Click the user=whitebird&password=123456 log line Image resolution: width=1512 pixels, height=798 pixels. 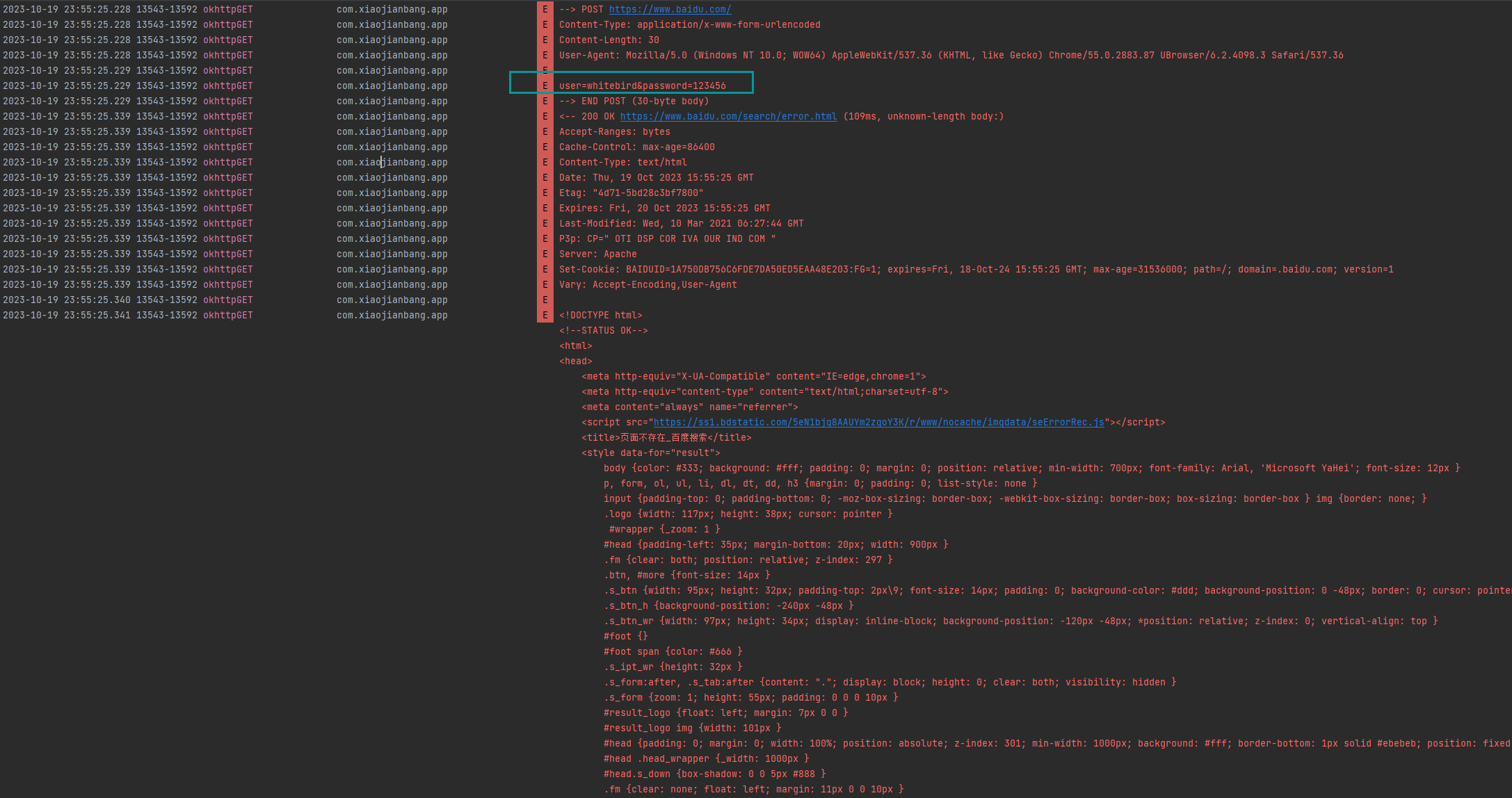(642, 86)
